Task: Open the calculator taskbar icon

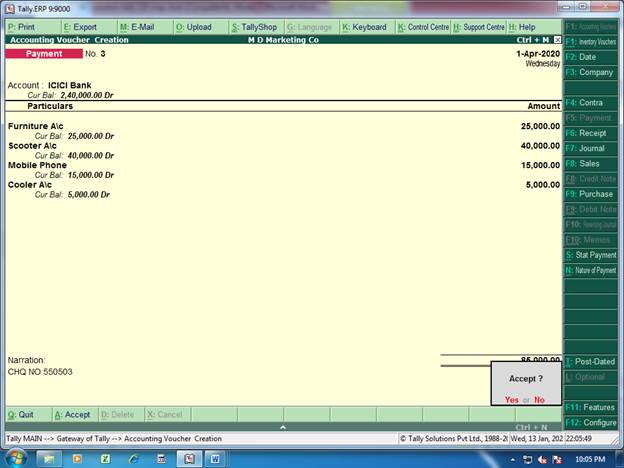Action: 162,459
